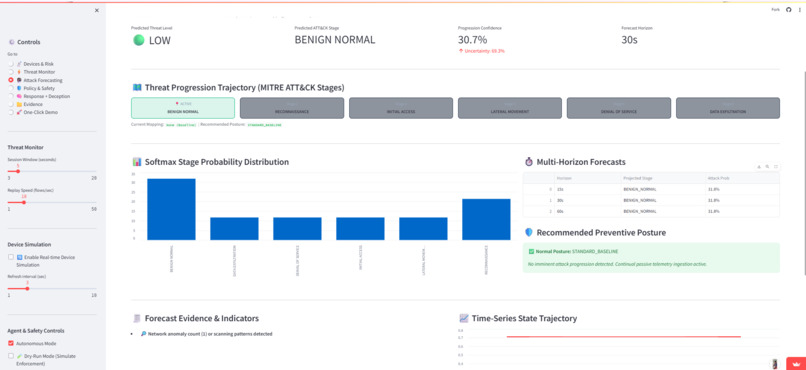Image resolution: width=806 pixels, height=370 pixels.
Task: Click the tallest BENIGN NORMAL chart bar
Action: [x=171, y=209]
